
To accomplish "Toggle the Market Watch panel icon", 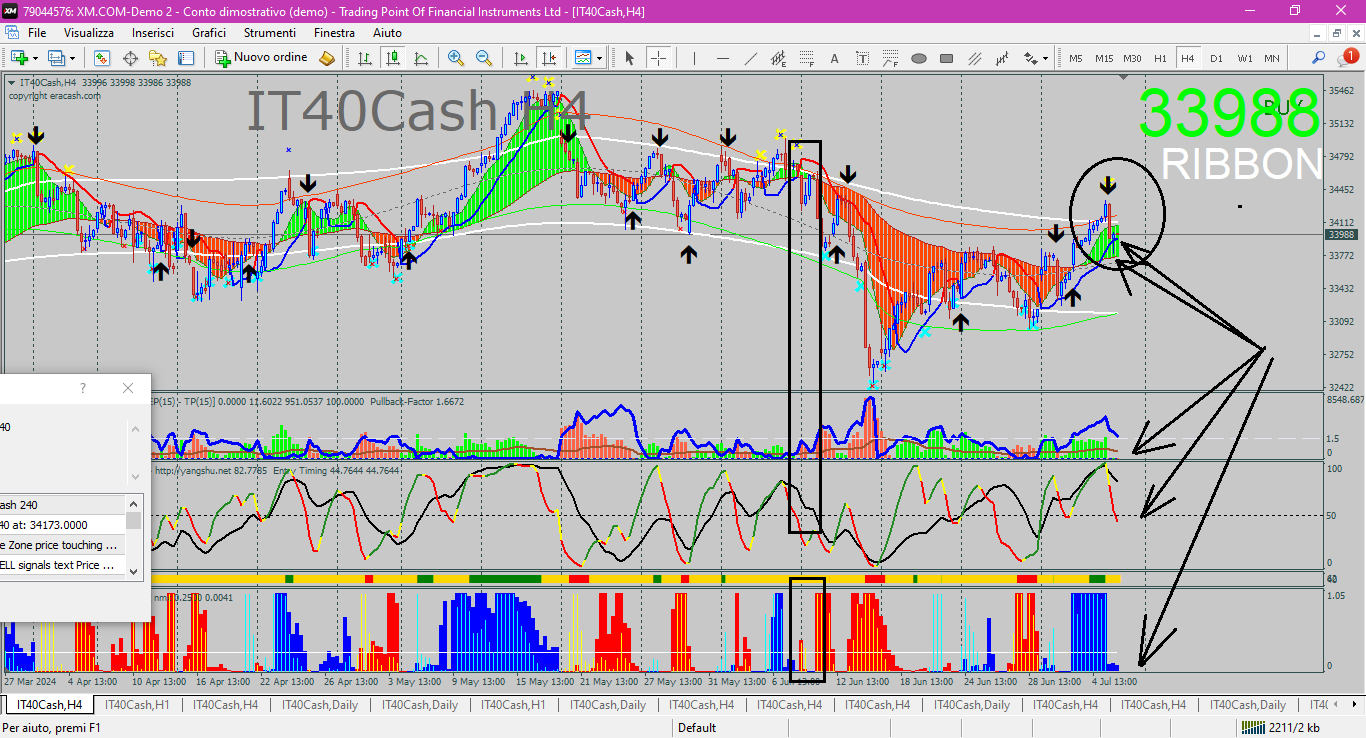I will (104, 58).
